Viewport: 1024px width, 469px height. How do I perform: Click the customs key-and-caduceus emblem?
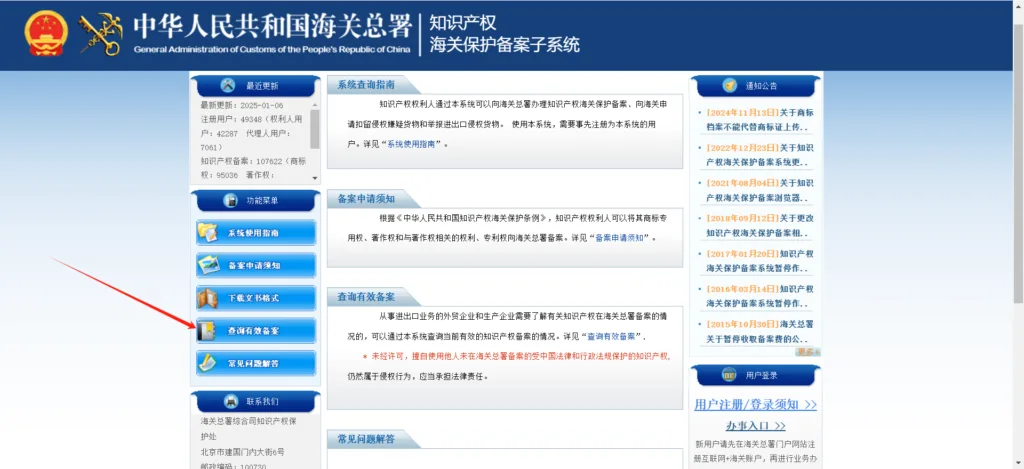[100, 35]
